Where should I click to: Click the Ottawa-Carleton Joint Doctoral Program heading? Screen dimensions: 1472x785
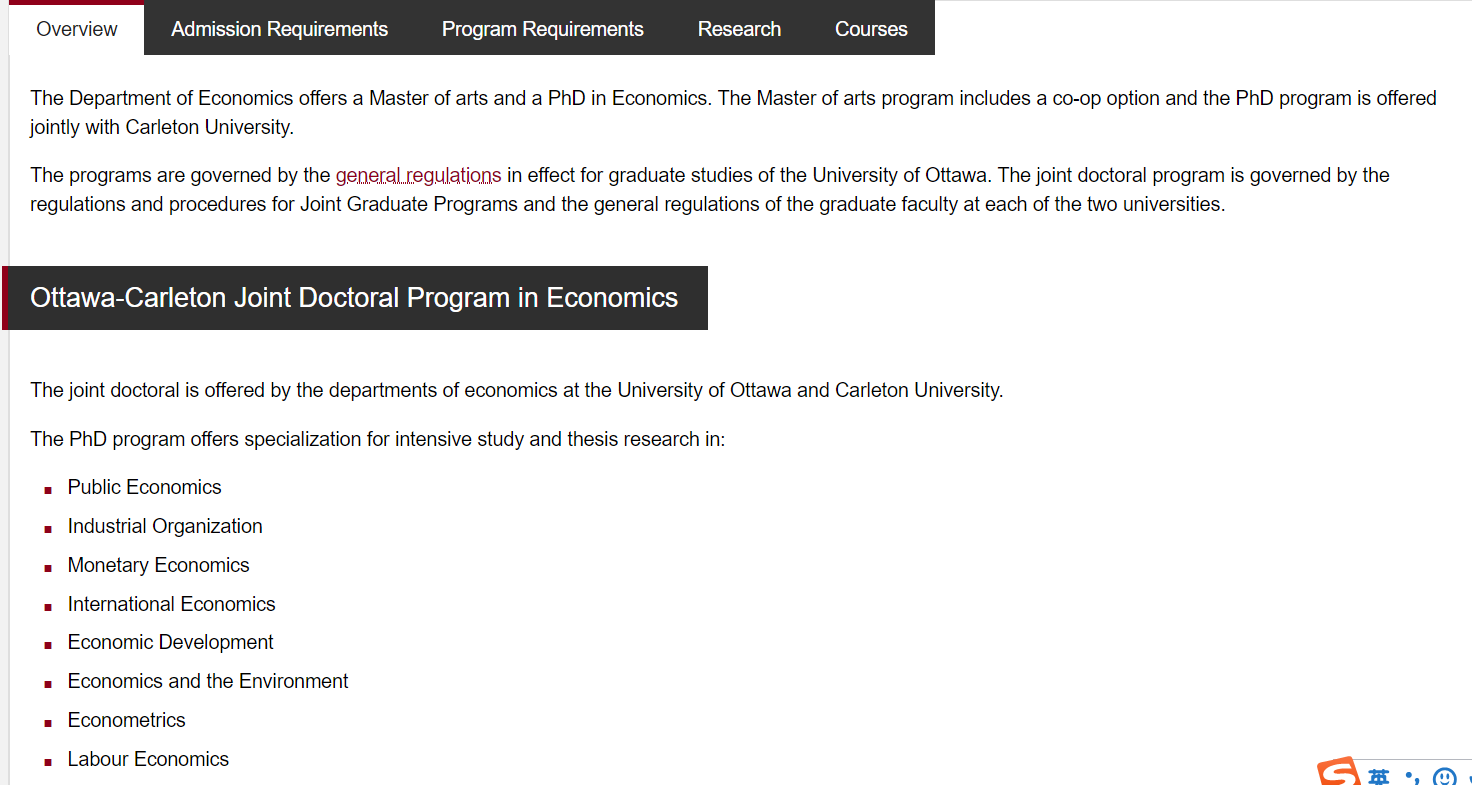tap(354, 298)
